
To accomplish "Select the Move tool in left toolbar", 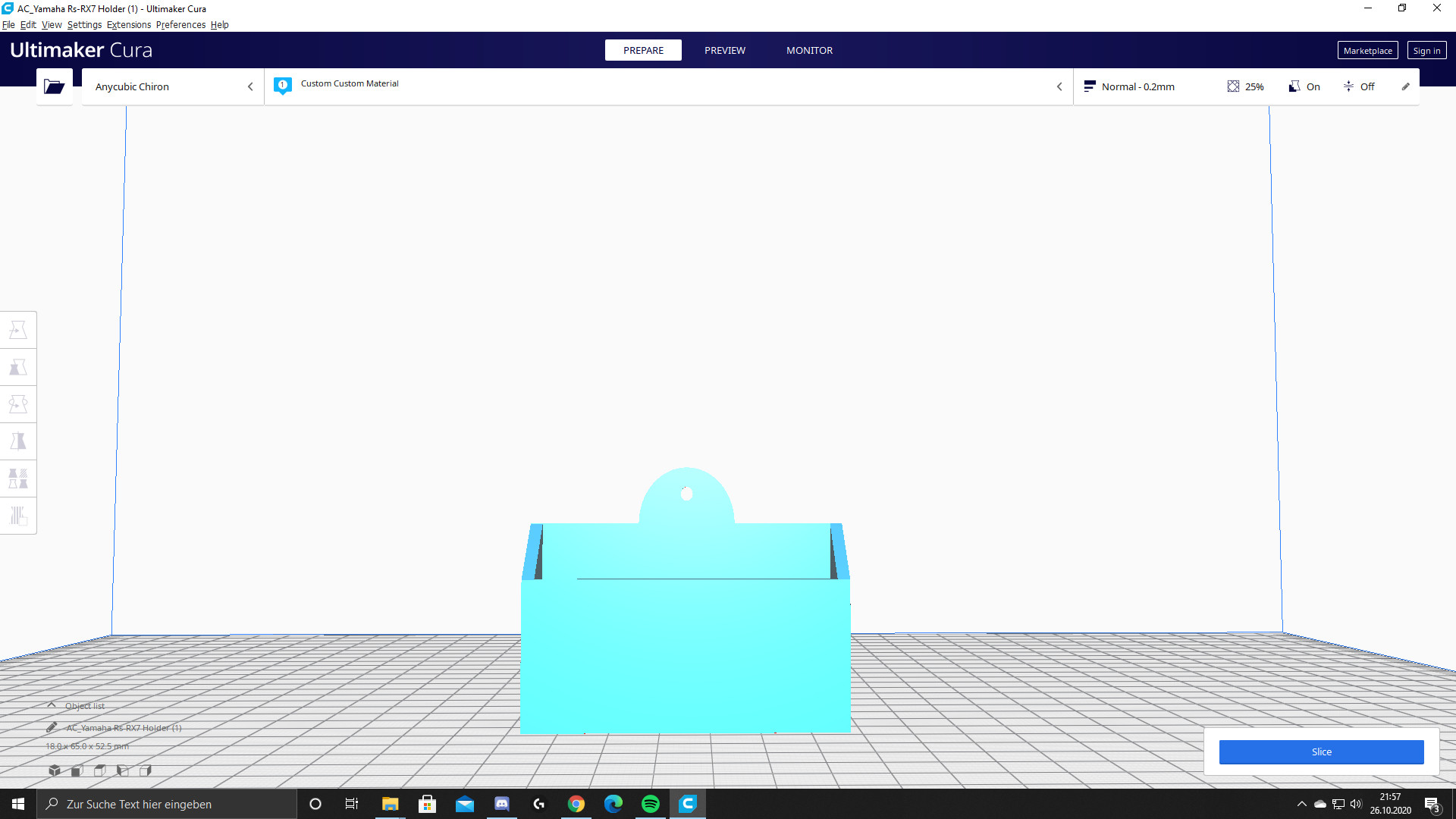I will pyautogui.click(x=18, y=330).
